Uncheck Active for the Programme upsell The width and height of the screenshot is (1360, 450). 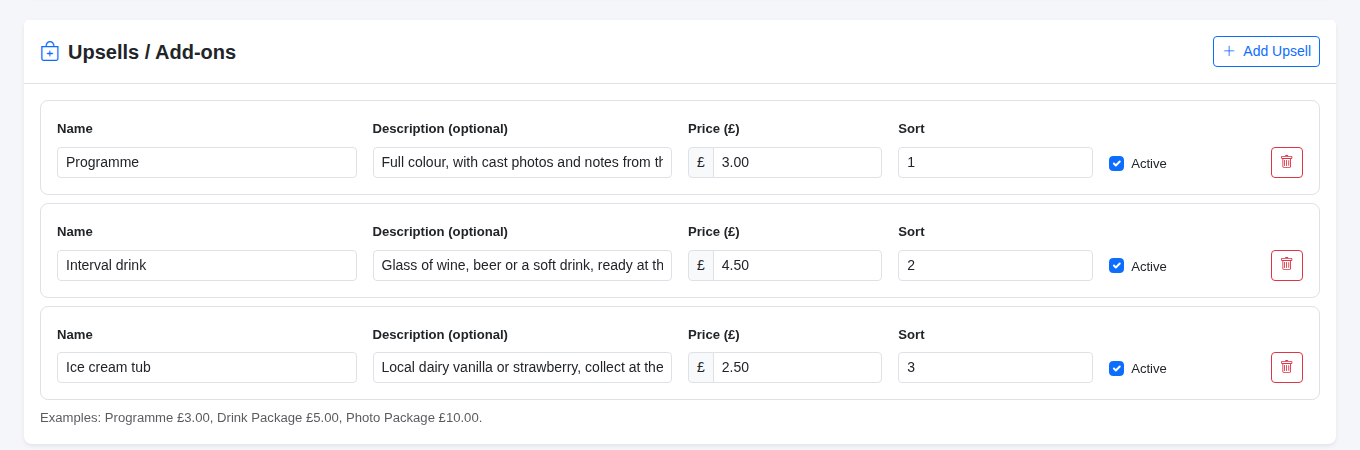pyautogui.click(x=1116, y=163)
